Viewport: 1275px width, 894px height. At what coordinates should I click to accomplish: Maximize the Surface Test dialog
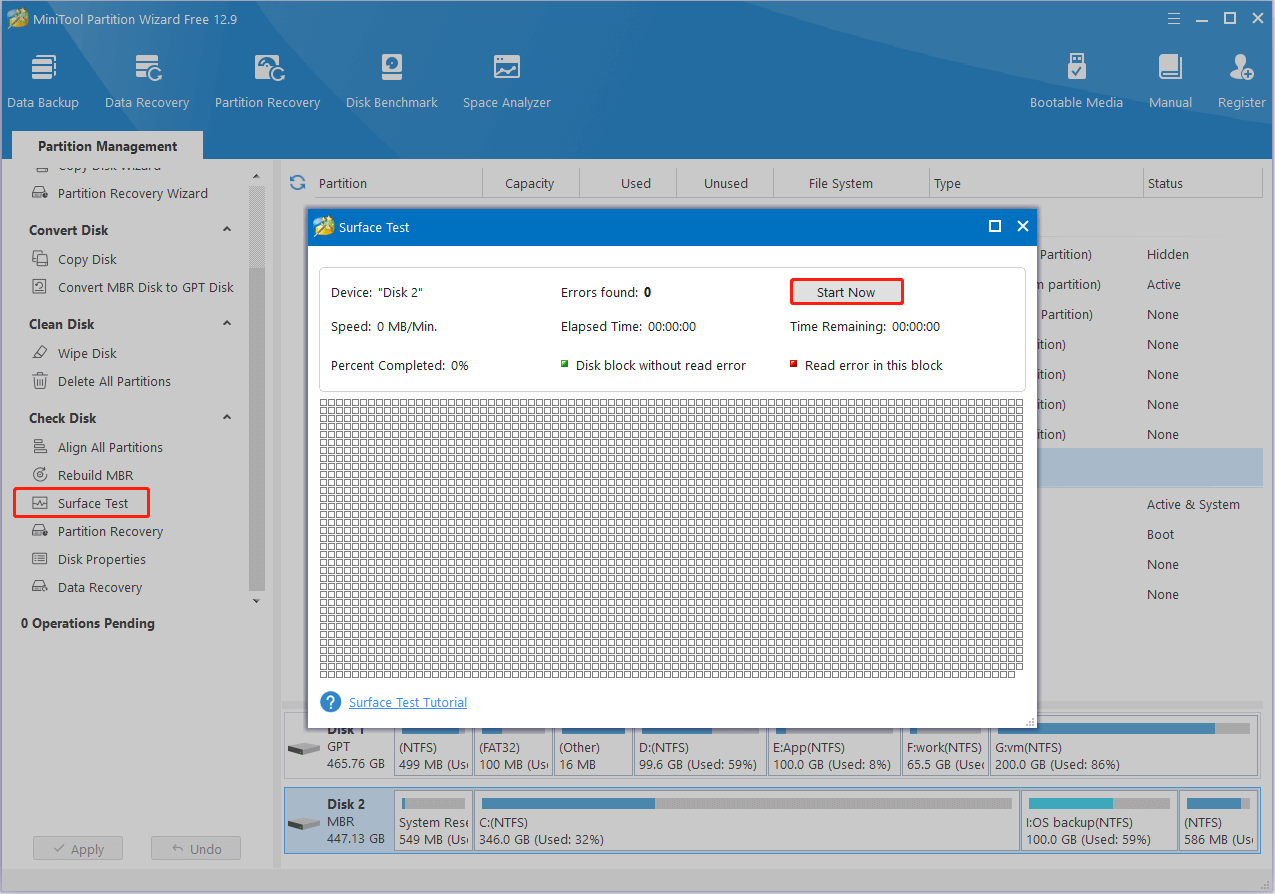coord(995,227)
